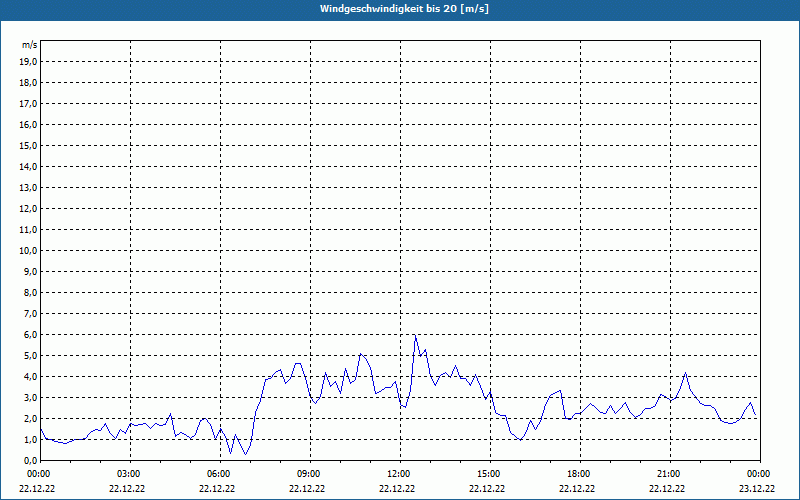This screenshot has width=800, height=500.
Task: Select the 10,0 y-axis label
Action: [x=28, y=251]
